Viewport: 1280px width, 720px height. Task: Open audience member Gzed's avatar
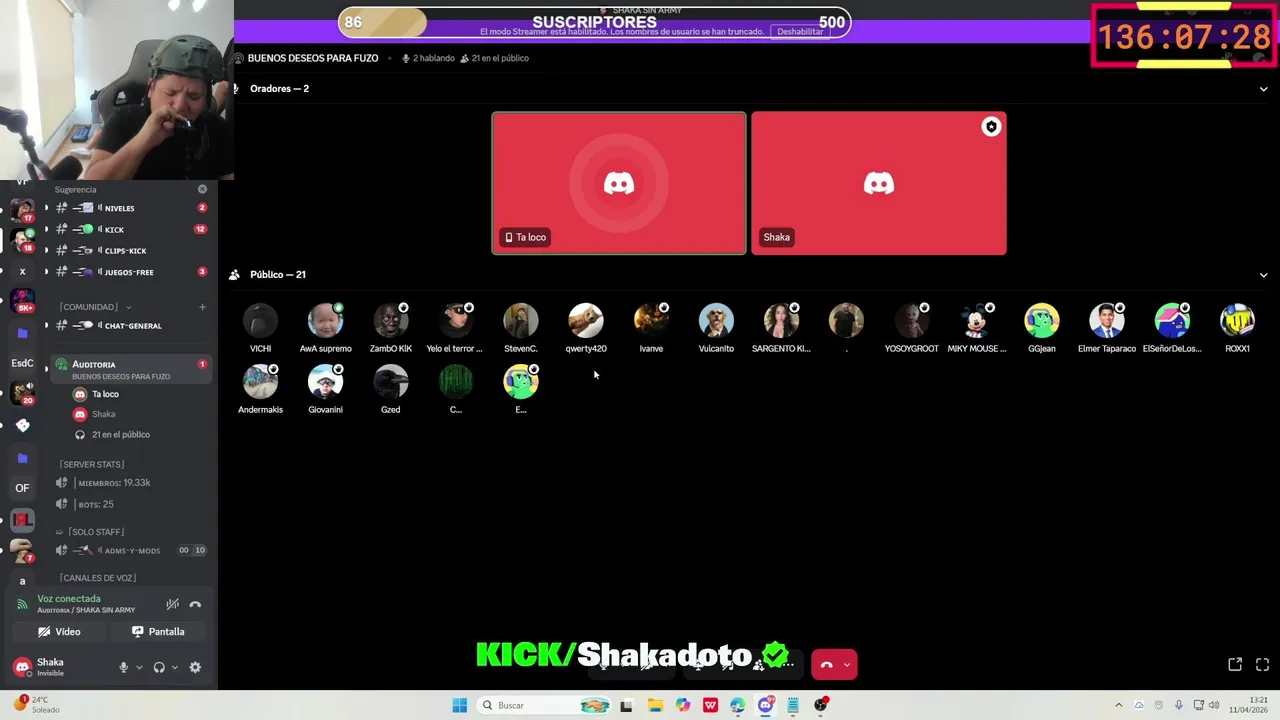pos(391,382)
